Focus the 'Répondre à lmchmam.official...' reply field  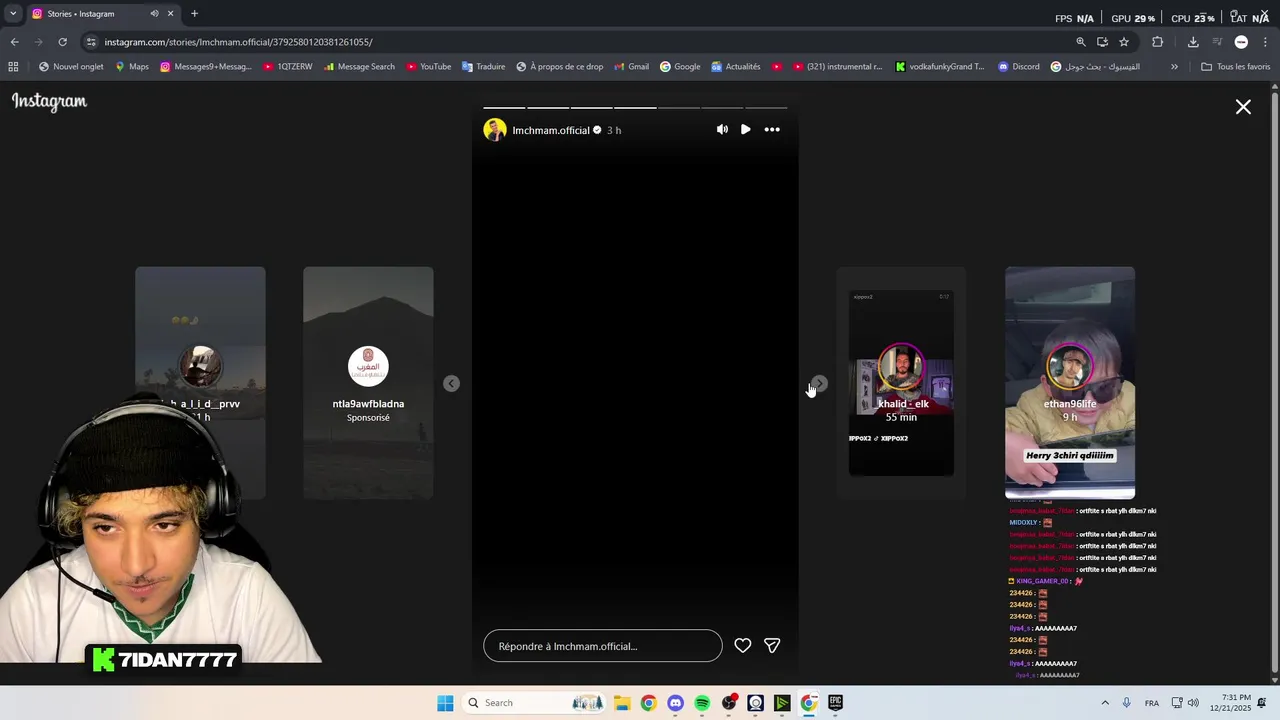(603, 646)
